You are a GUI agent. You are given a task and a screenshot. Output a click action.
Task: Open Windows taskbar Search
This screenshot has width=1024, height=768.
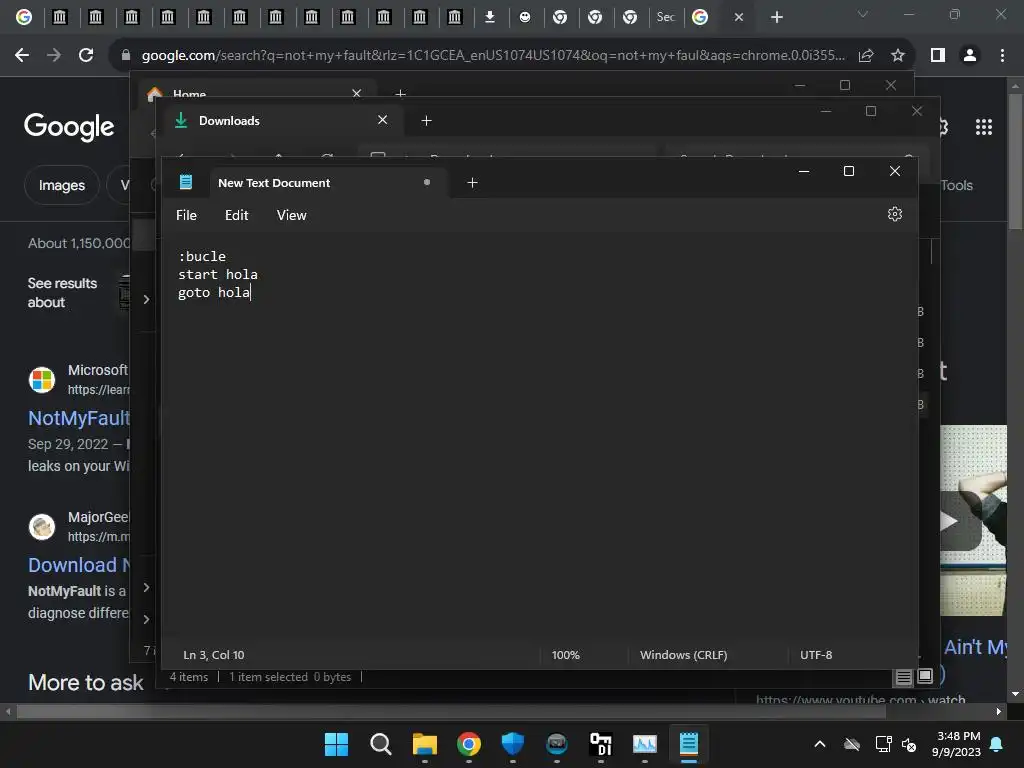381,744
